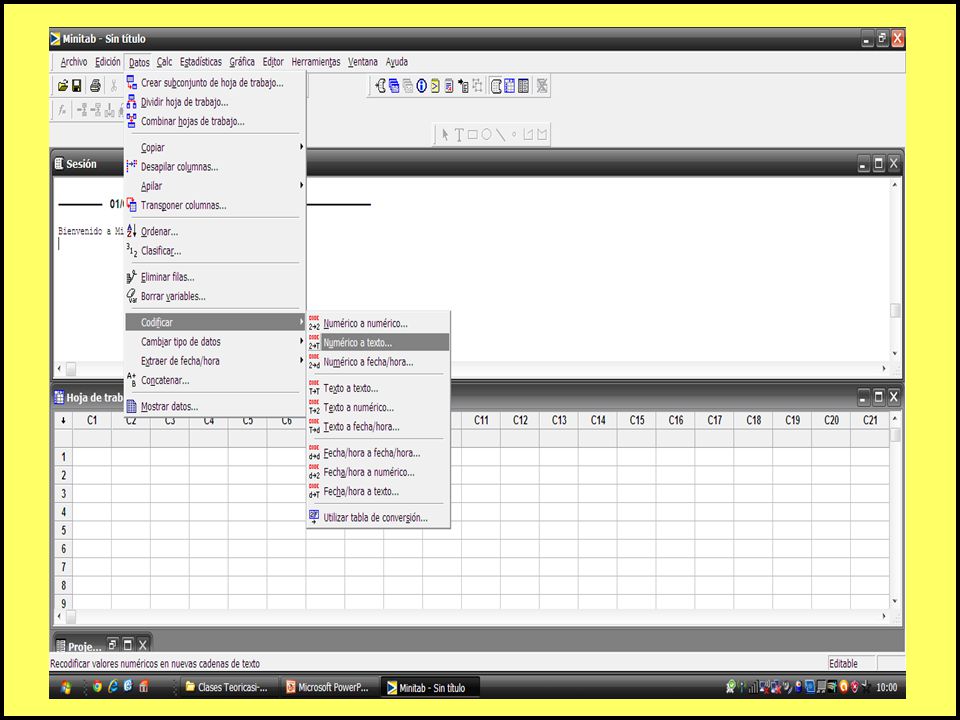Choose Combinar hojas de trabajo
The width and height of the screenshot is (960, 720).
214,121
